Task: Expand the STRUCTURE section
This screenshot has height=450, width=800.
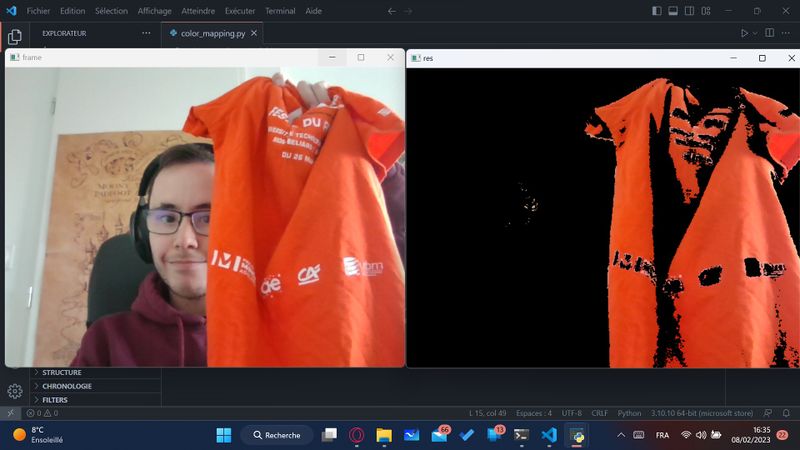Action: click(x=62, y=372)
